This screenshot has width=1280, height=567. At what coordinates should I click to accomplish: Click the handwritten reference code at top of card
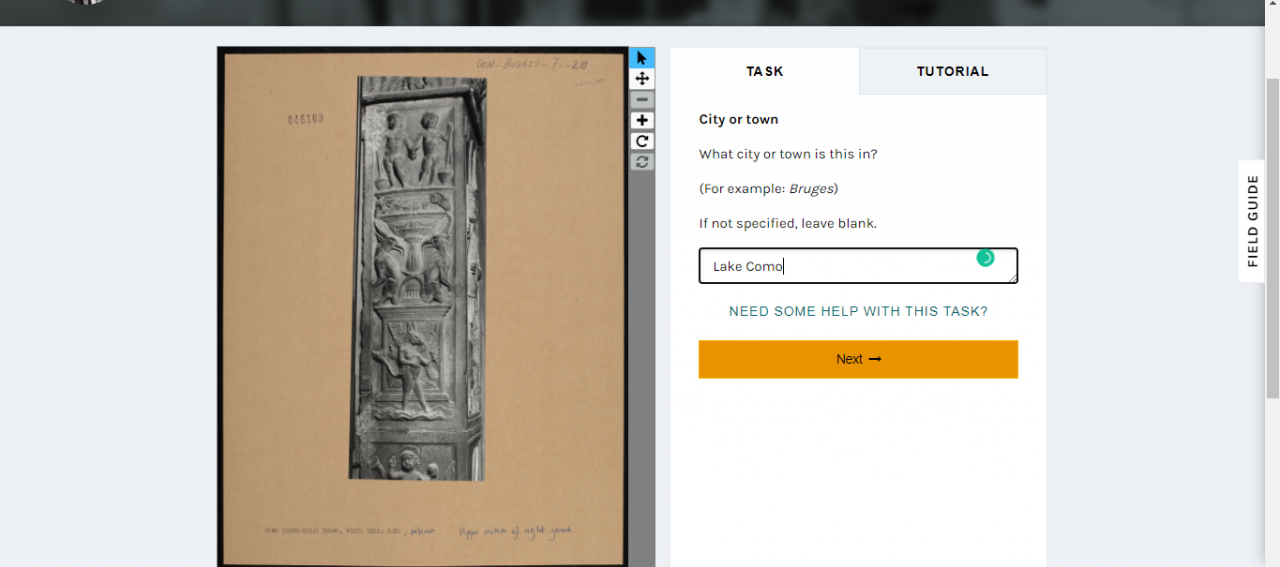(533, 65)
